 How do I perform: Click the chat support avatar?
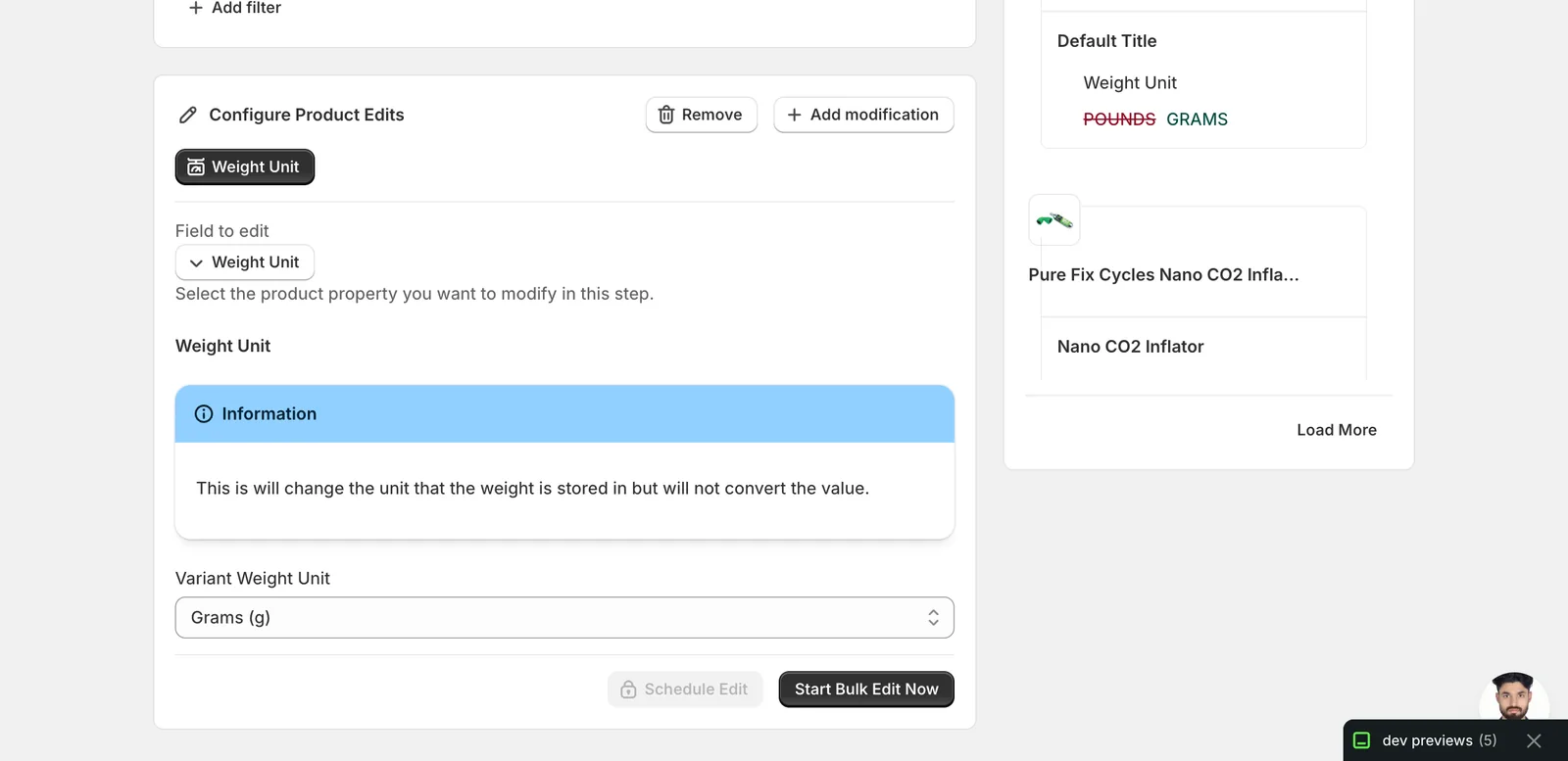[x=1514, y=697]
